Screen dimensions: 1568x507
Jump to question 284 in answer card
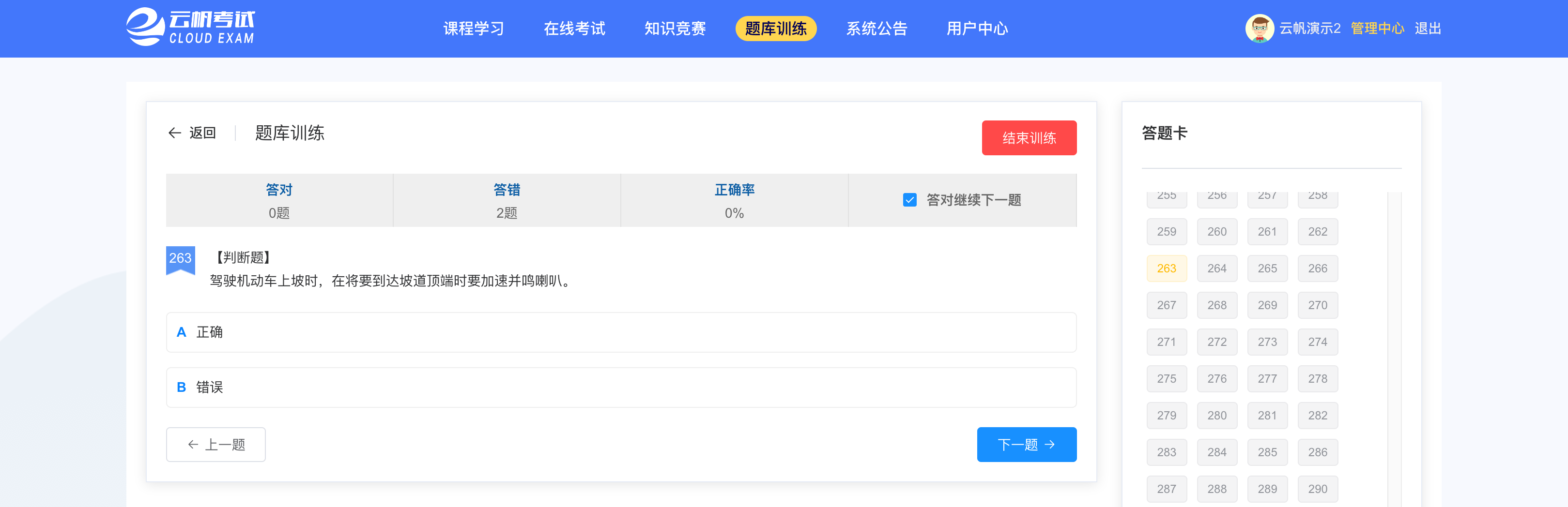click(1217, 452)
